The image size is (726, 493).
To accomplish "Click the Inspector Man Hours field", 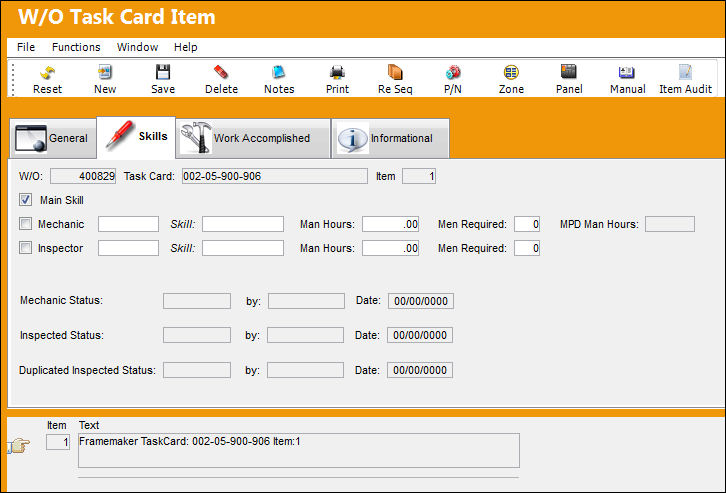I will pos(391,248).
